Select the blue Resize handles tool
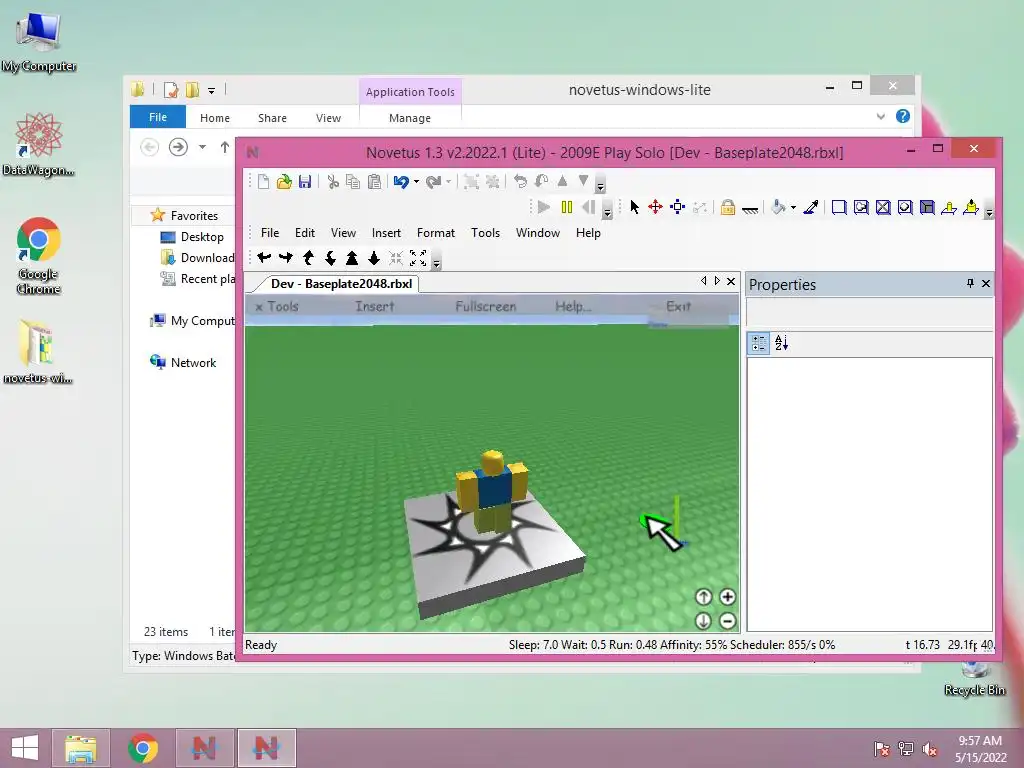The height and width of the screenshot is (768, 1024). coord(678,207)
